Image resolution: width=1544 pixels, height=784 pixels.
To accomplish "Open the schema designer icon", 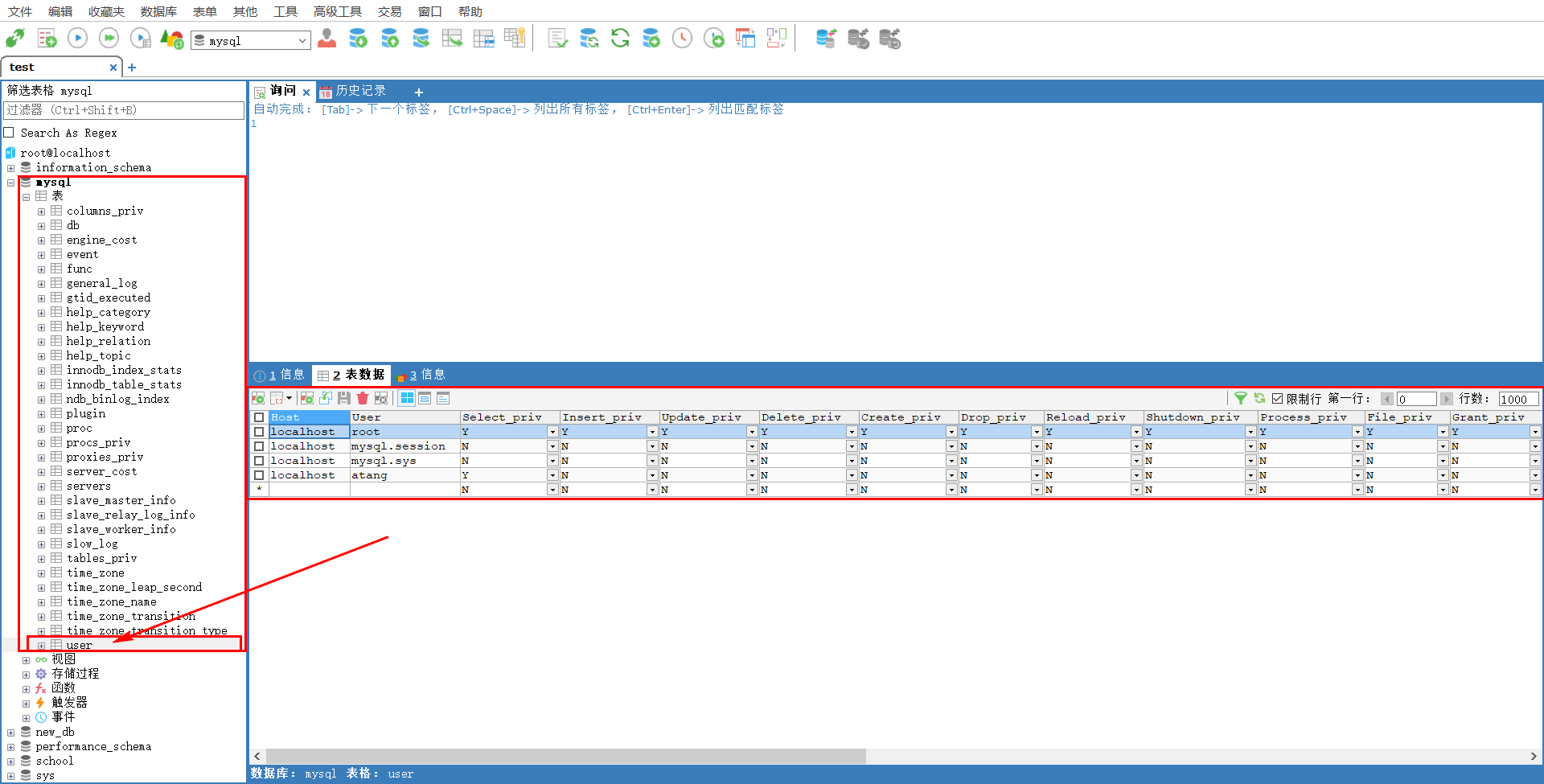I will coord(745,39).
